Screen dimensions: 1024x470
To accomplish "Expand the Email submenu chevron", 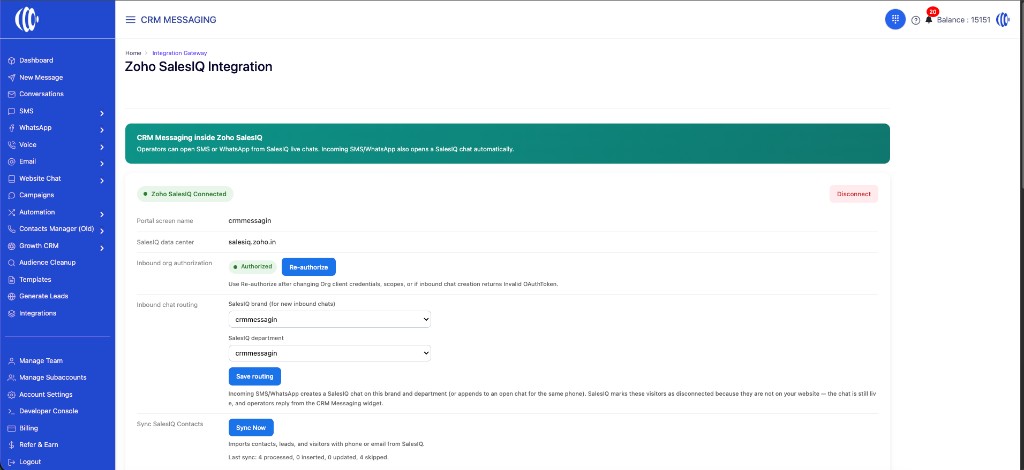I will tap(102, 163).
